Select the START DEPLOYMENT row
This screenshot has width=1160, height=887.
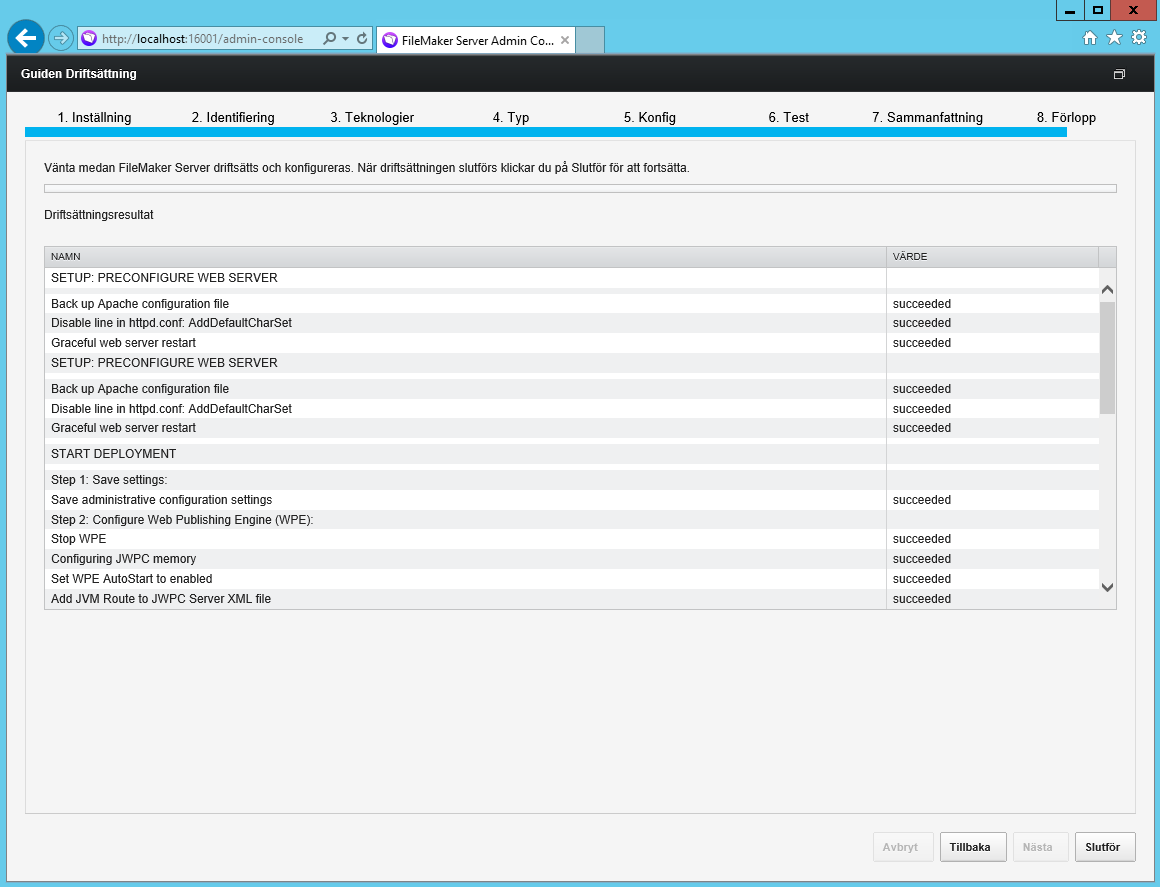(x=571, y=453)
